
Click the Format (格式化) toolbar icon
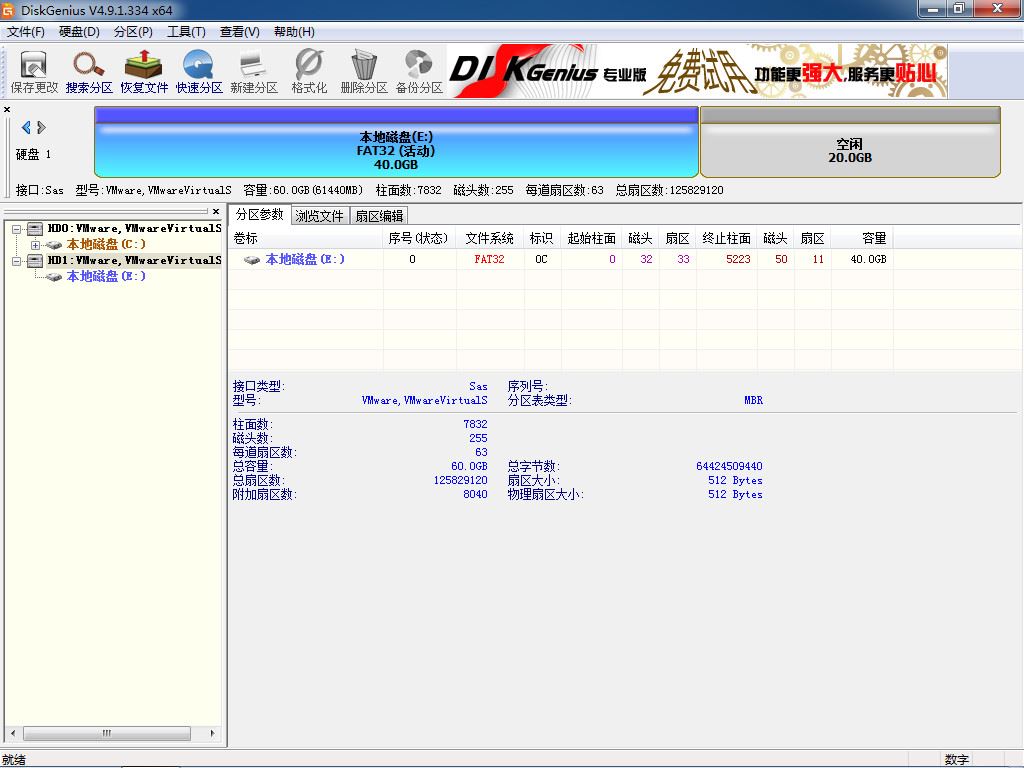coord(309,72)
